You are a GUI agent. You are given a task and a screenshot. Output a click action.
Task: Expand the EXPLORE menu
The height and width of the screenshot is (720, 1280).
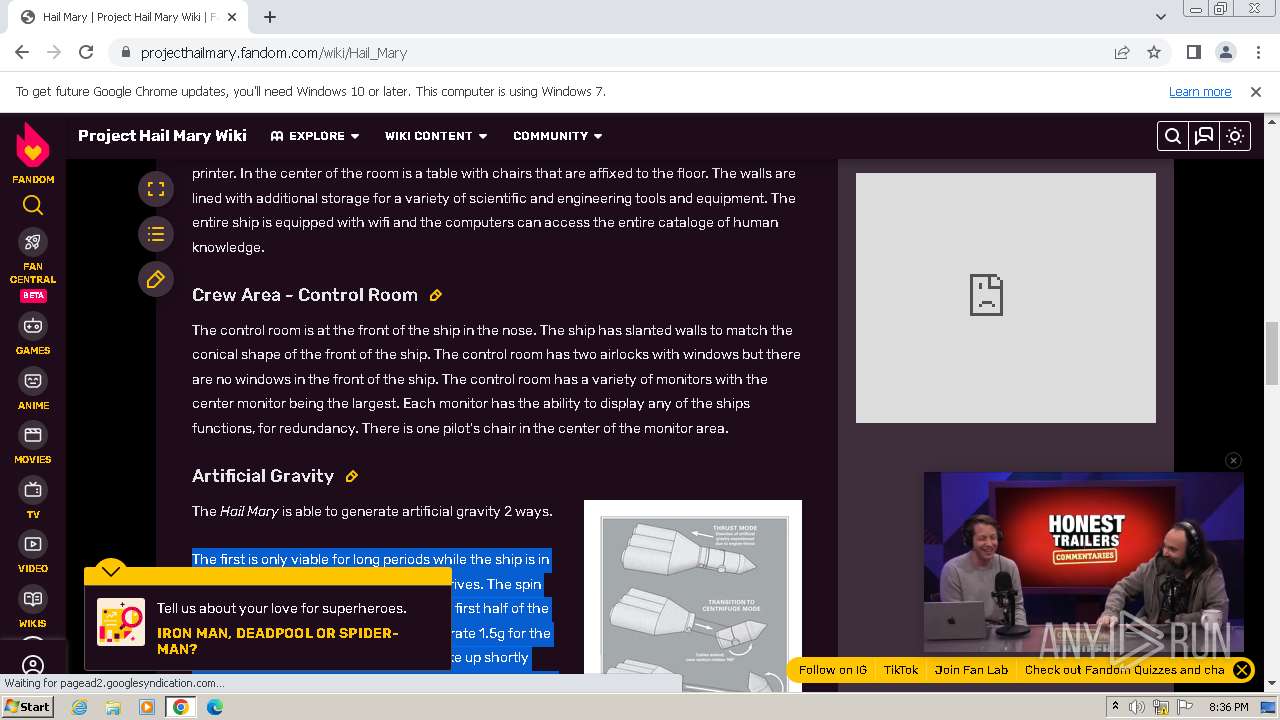[315, 136]
